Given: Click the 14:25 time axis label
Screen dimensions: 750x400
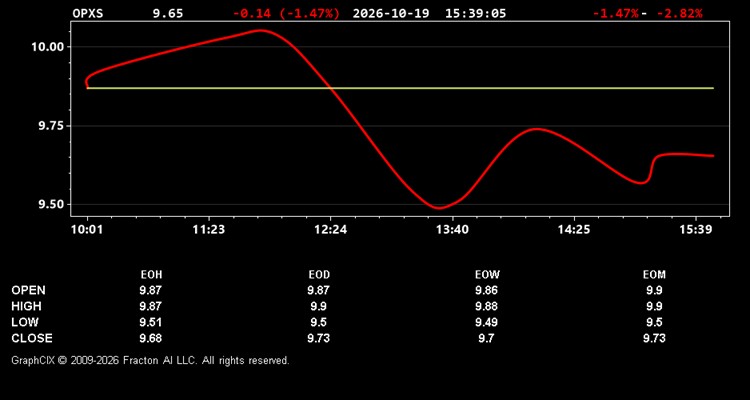Looking at the screenshot, I should (574, 230).
